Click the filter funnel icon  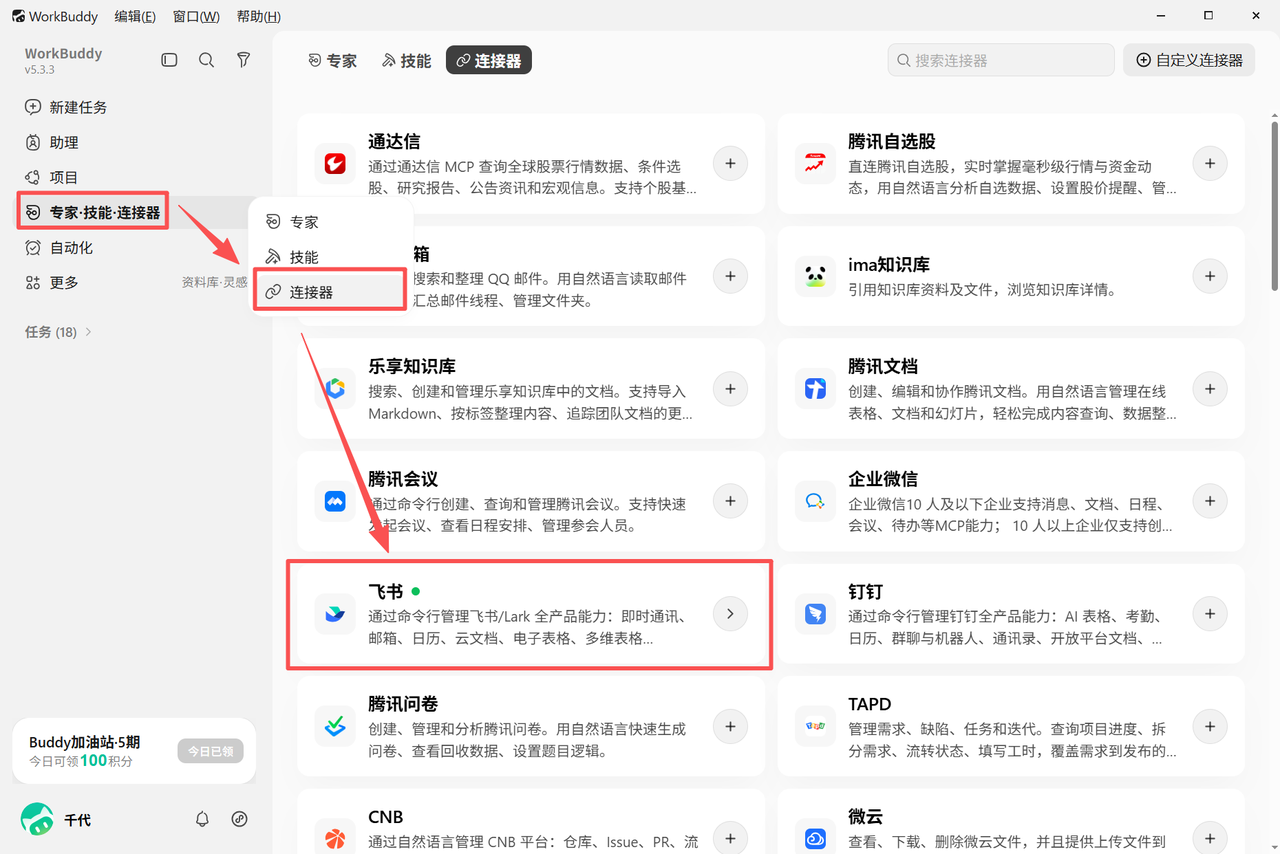point(243,60)
